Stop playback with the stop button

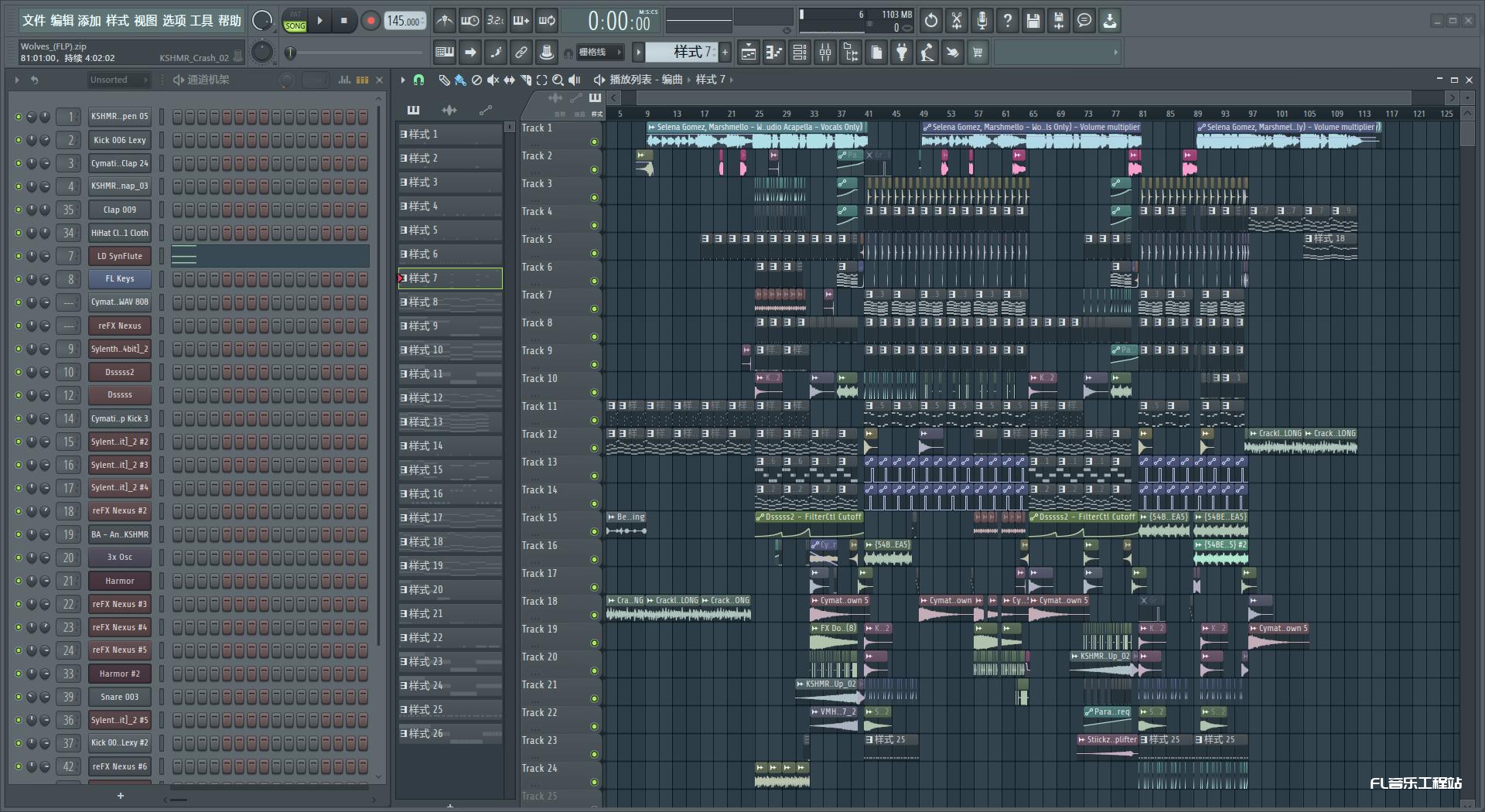(344, 21)
